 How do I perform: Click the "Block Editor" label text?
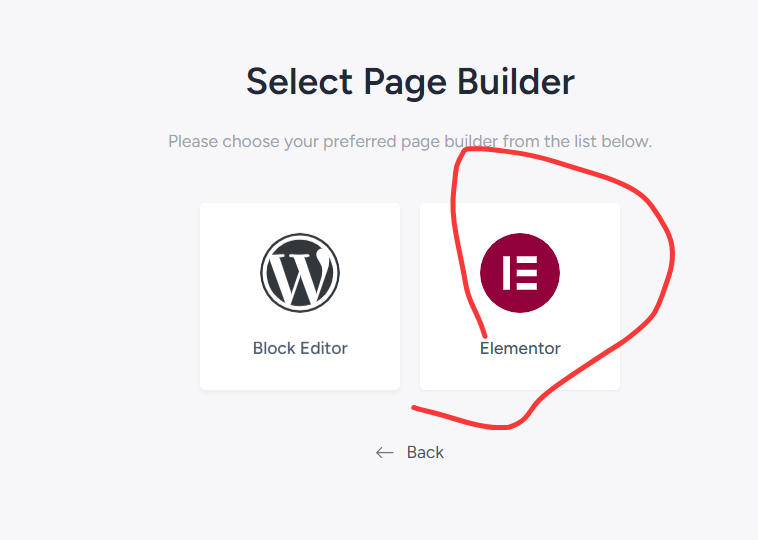[x=300, y=349]
